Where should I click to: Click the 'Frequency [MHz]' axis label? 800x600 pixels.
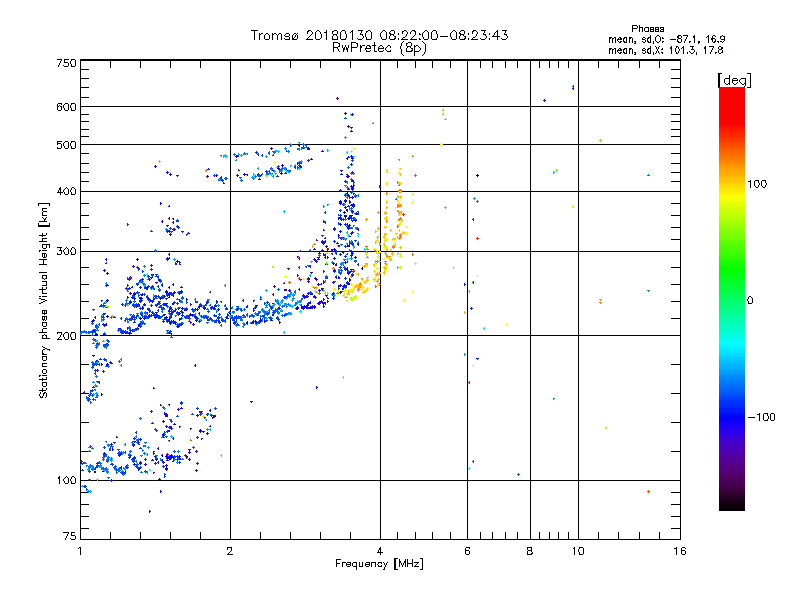379,564
